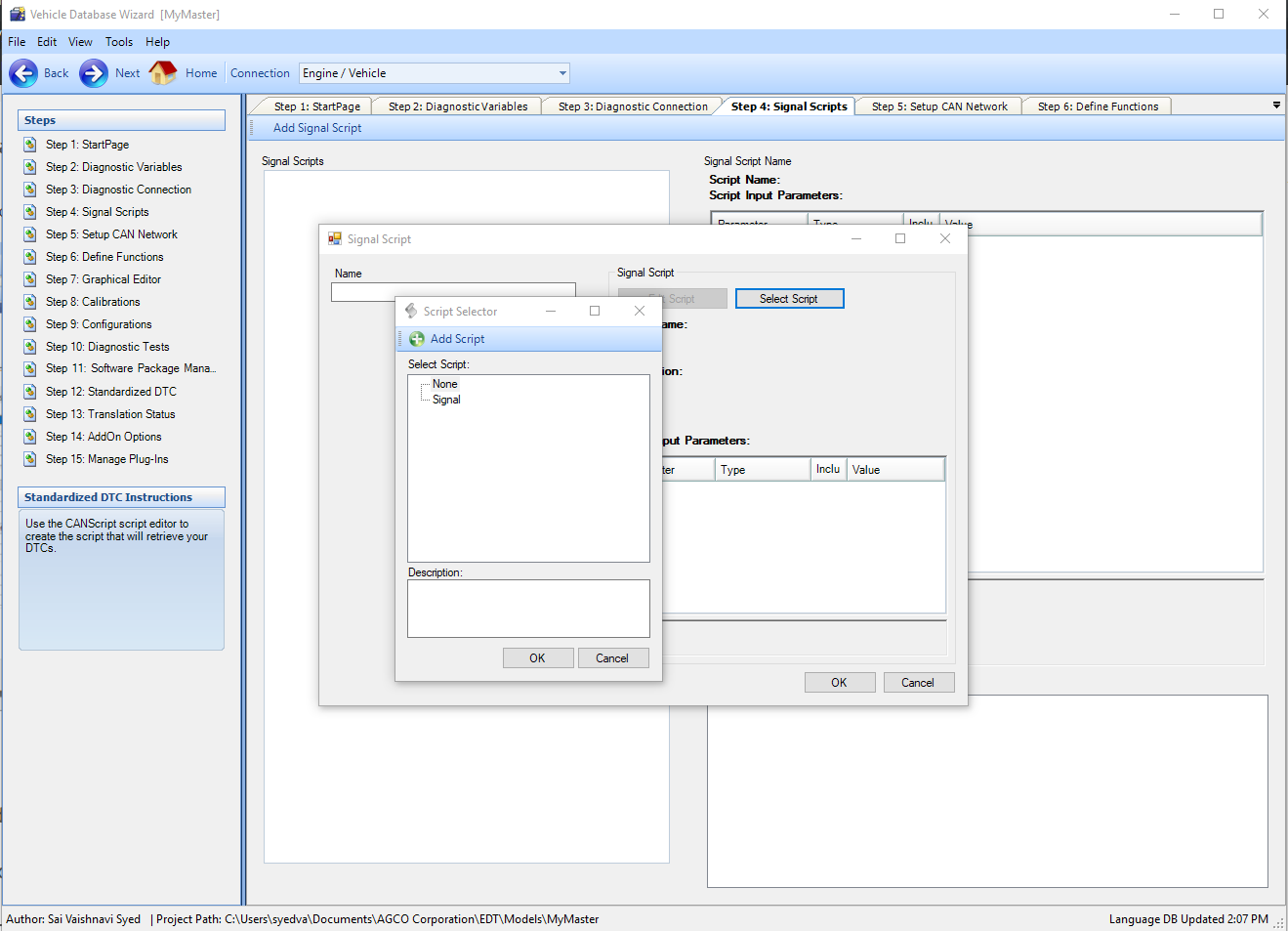Click the Type column header in Signal Script dialog
Viewport: 1288px width, 931px height.
point(763,470)
